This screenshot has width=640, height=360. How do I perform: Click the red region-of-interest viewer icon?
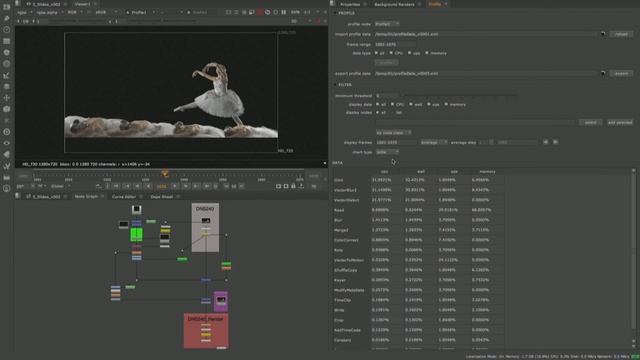[260, 12]
